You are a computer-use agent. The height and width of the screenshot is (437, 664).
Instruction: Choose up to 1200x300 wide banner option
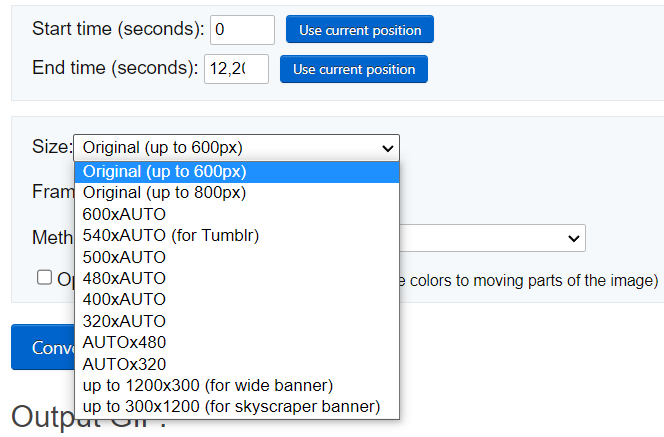[x=208, y=385]
